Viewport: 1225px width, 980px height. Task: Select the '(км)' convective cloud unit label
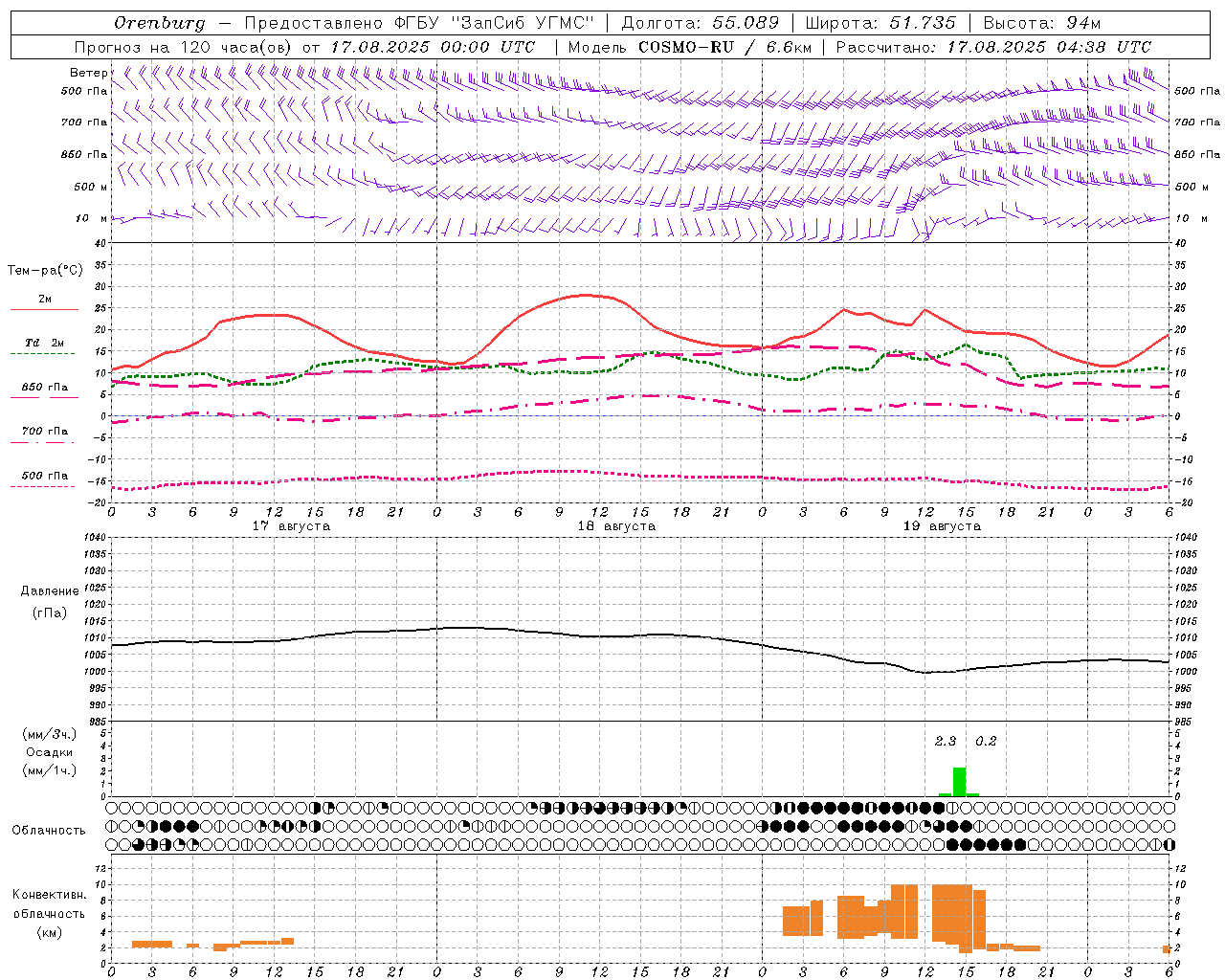pyautogui.click(x=50, y=932)
